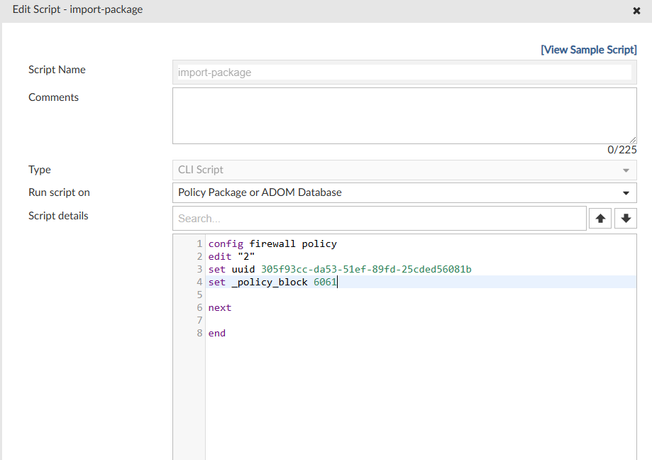Click the '_policy_block 6061' line

point(272,283)
